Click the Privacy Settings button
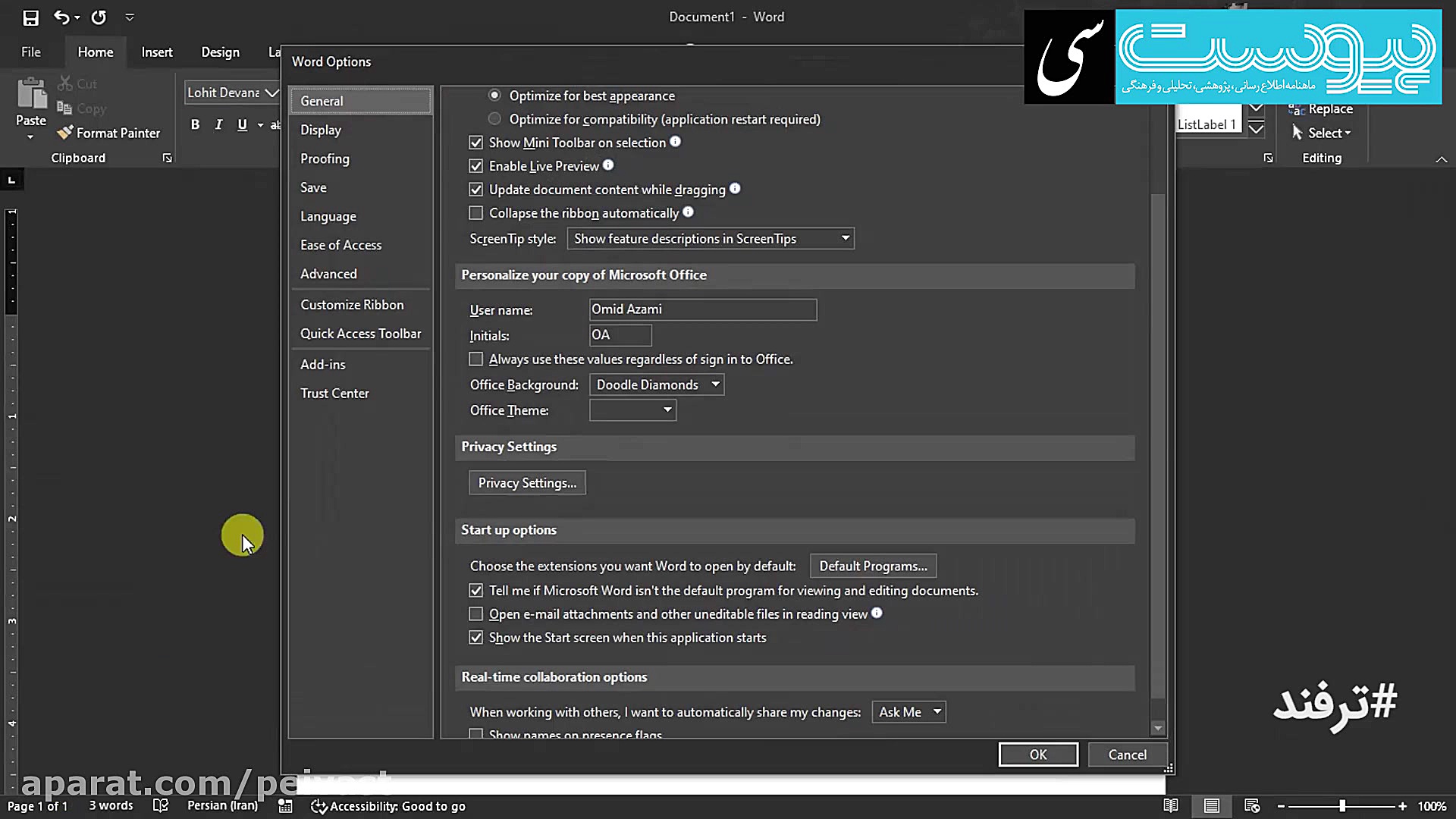The image size is (1456, 819). point(527,483)
